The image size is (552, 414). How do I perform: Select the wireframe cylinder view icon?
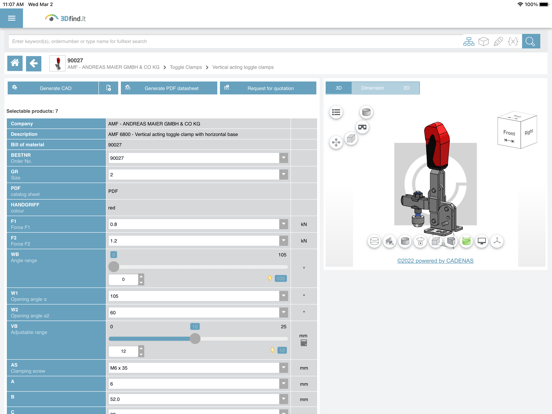click(x=374, y=242)
